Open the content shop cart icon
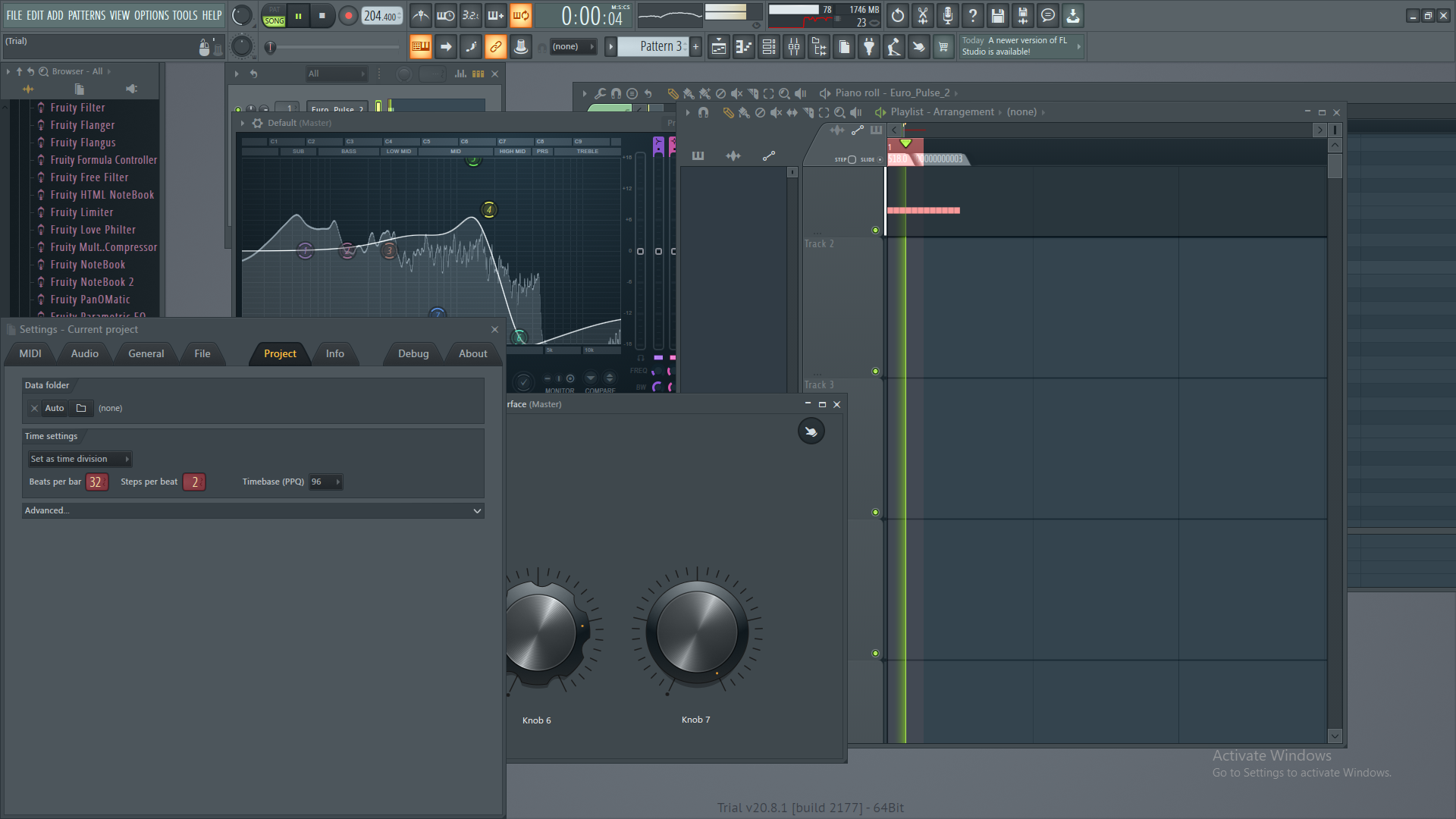This screenshot has width=1456, height=819. tap(943, 47)
